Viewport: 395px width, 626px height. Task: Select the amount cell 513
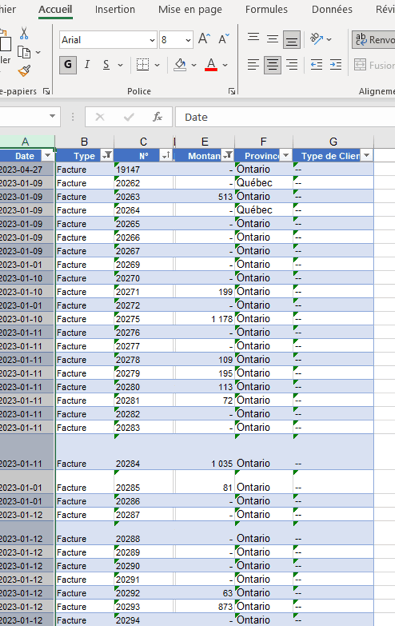pos(204,196)
